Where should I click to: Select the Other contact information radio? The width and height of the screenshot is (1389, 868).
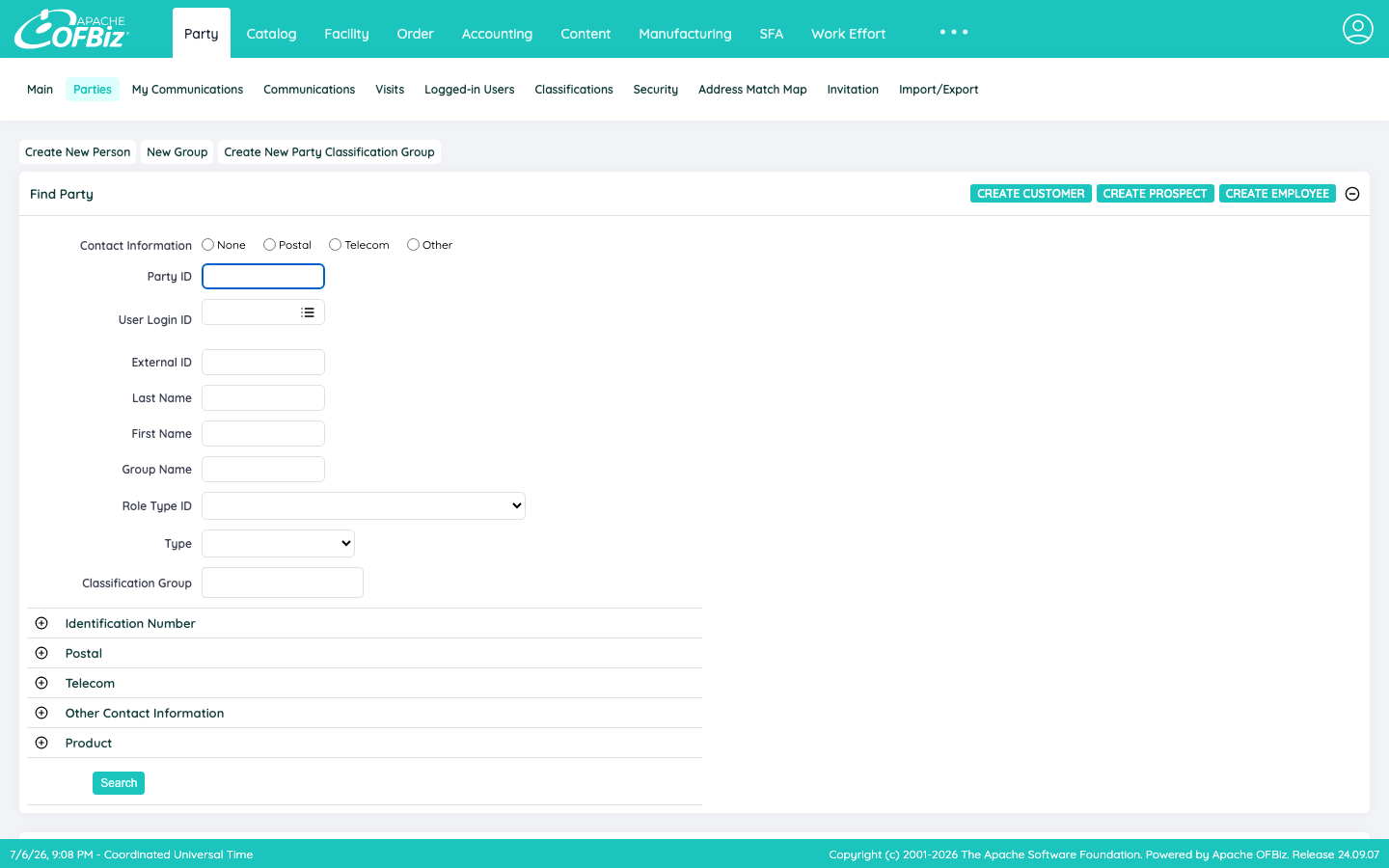(x=413, y=245)
